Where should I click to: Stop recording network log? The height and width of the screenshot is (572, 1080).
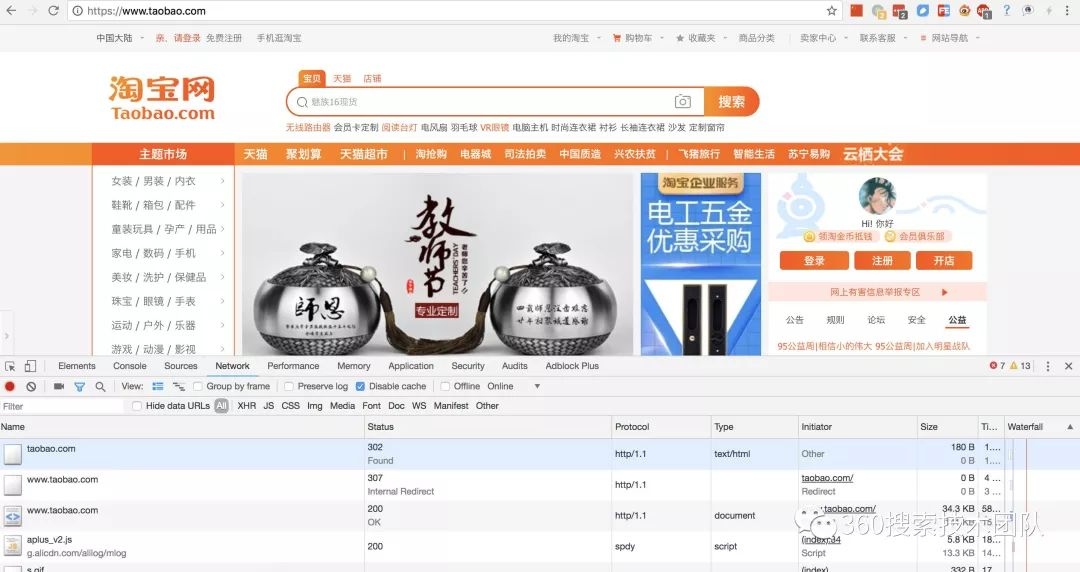point(10,387)
